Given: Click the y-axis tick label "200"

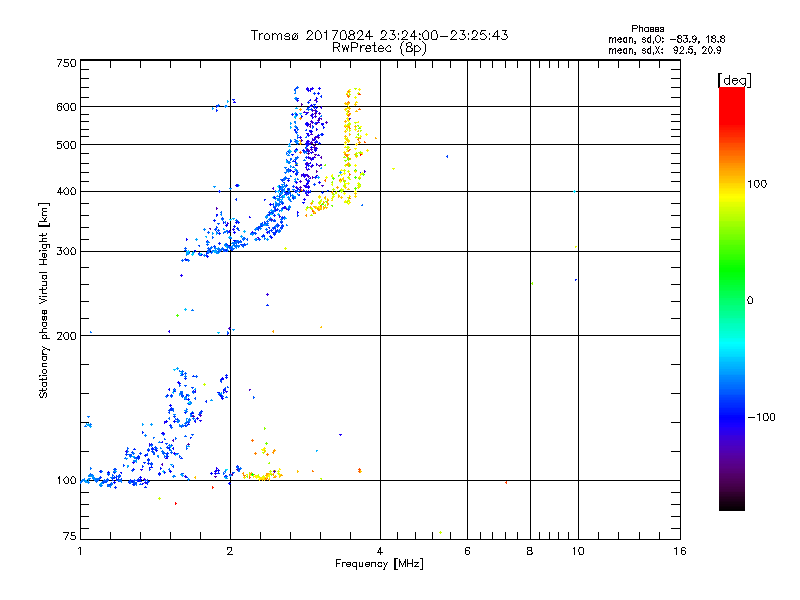Looking at the screenshot, I should coord(66,336).
